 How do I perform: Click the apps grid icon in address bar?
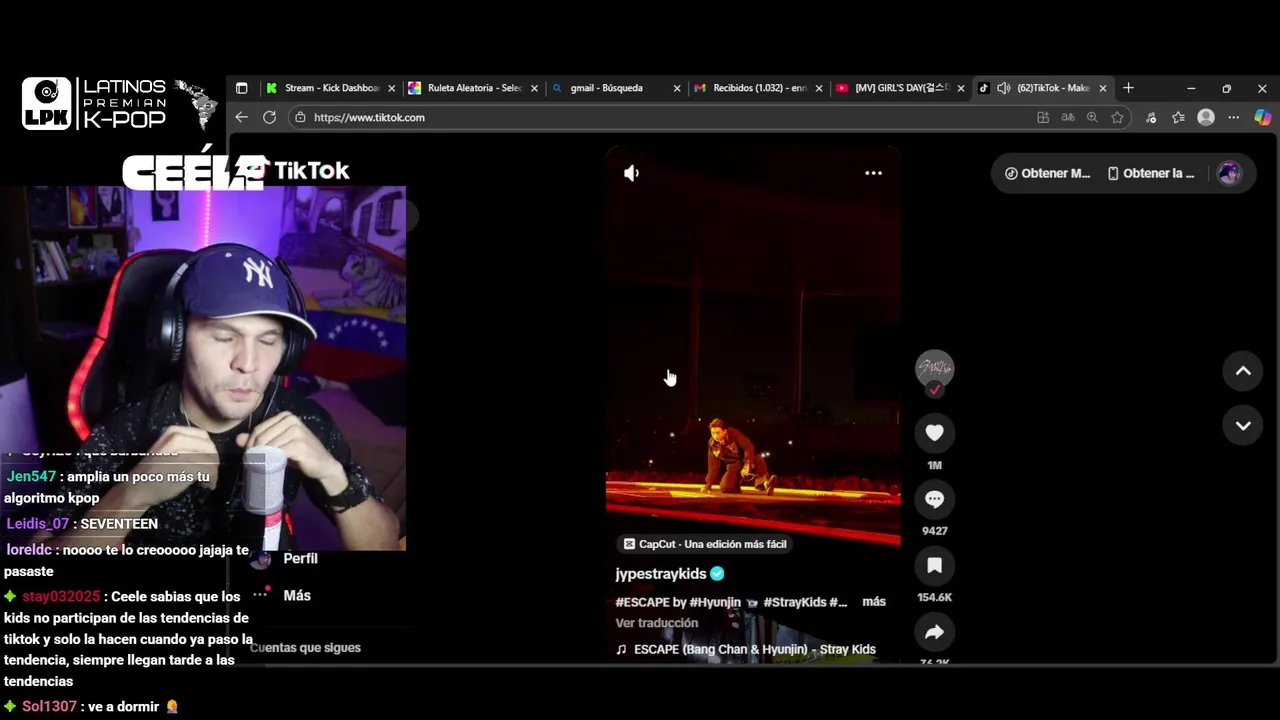coord(1043,117)
